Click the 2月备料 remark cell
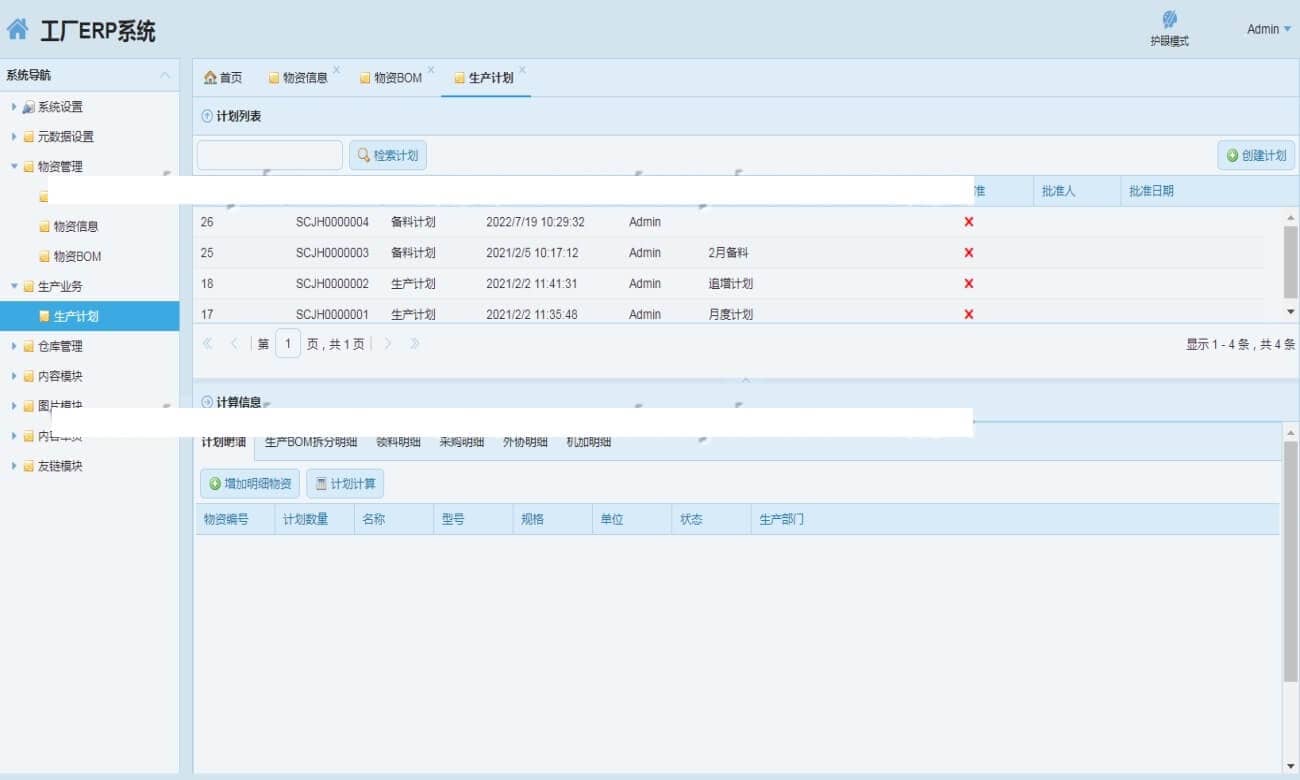The image size is (1300, 780). click(728, 253)
